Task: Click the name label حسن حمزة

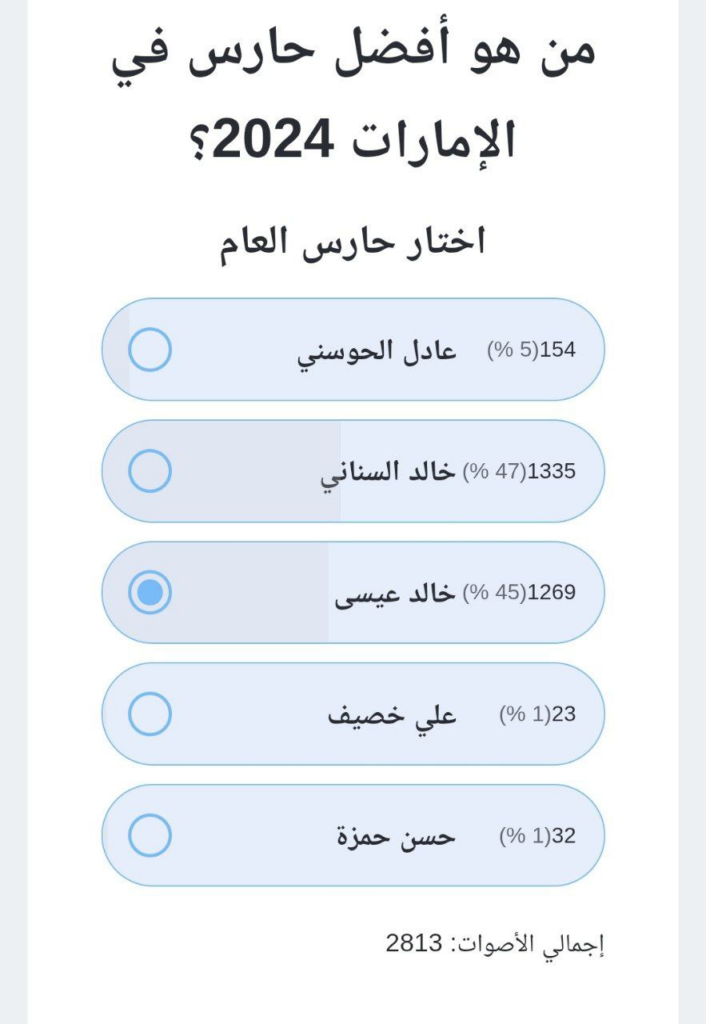Action: click(395, 837)
